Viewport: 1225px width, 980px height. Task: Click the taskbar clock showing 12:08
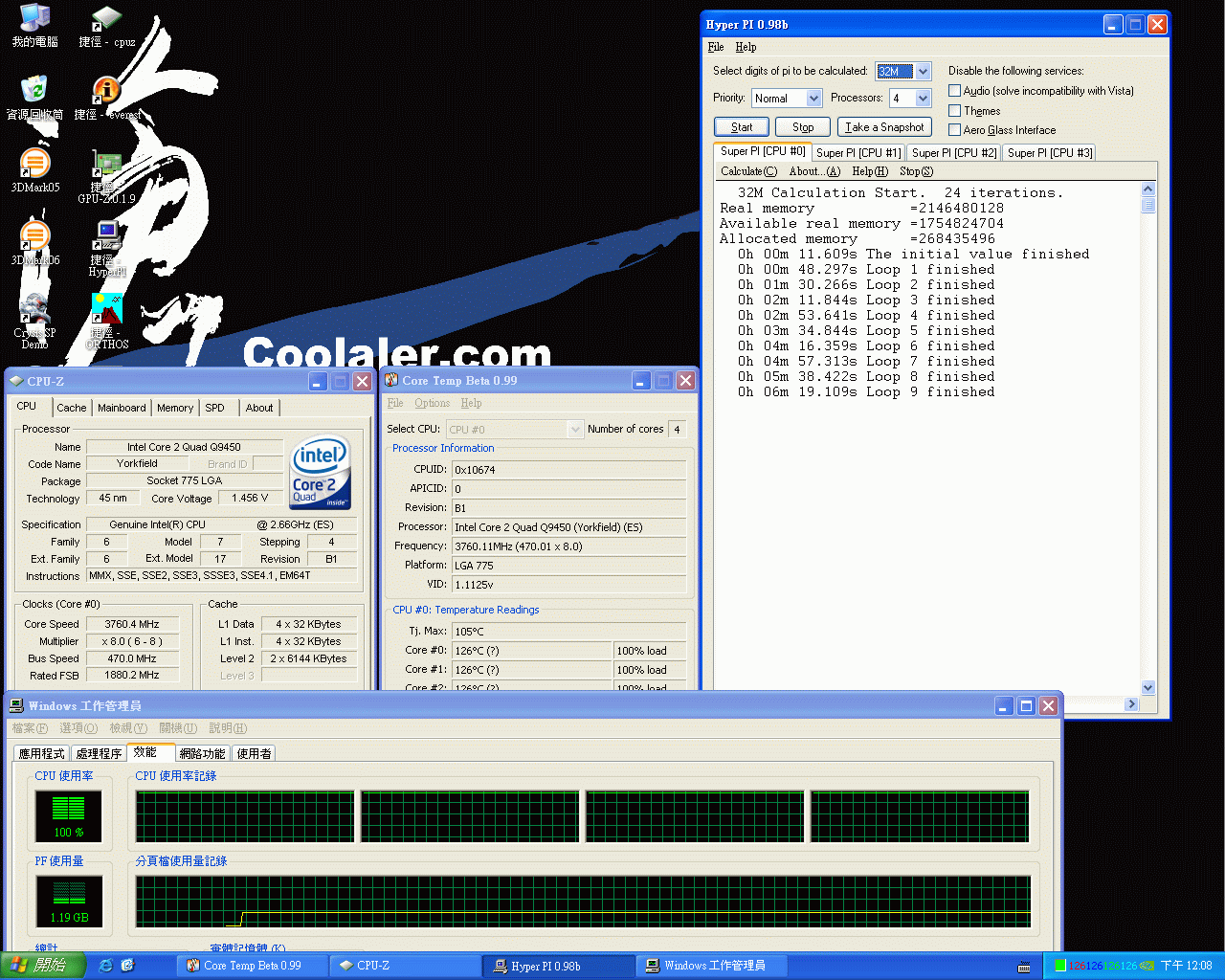pyautogui.click(x=1187, y=966)
